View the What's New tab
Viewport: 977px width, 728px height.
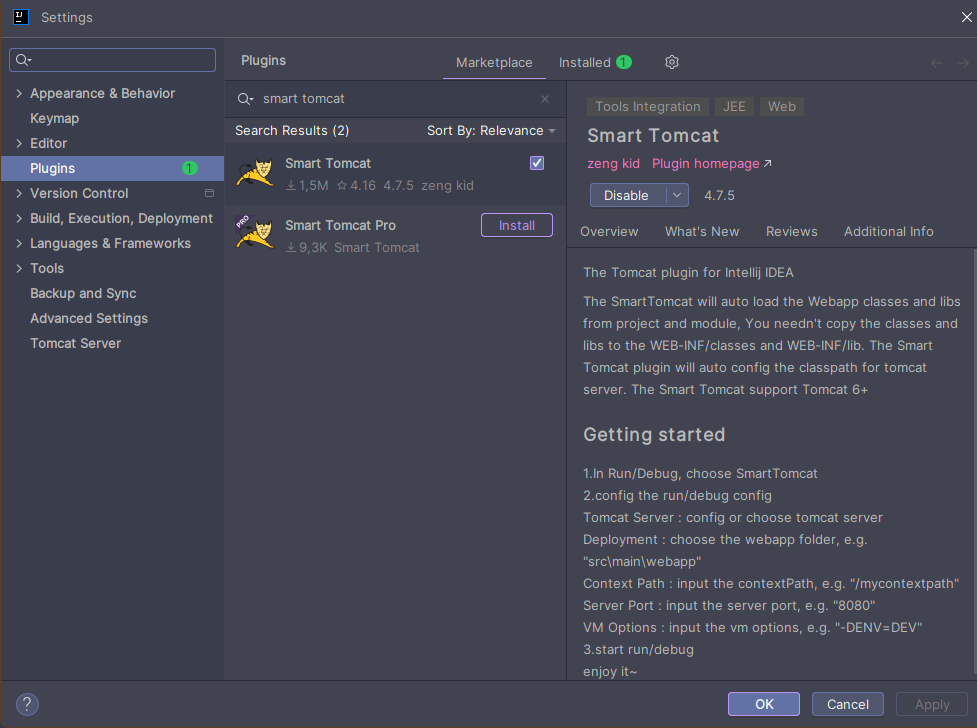pos(702,231)
